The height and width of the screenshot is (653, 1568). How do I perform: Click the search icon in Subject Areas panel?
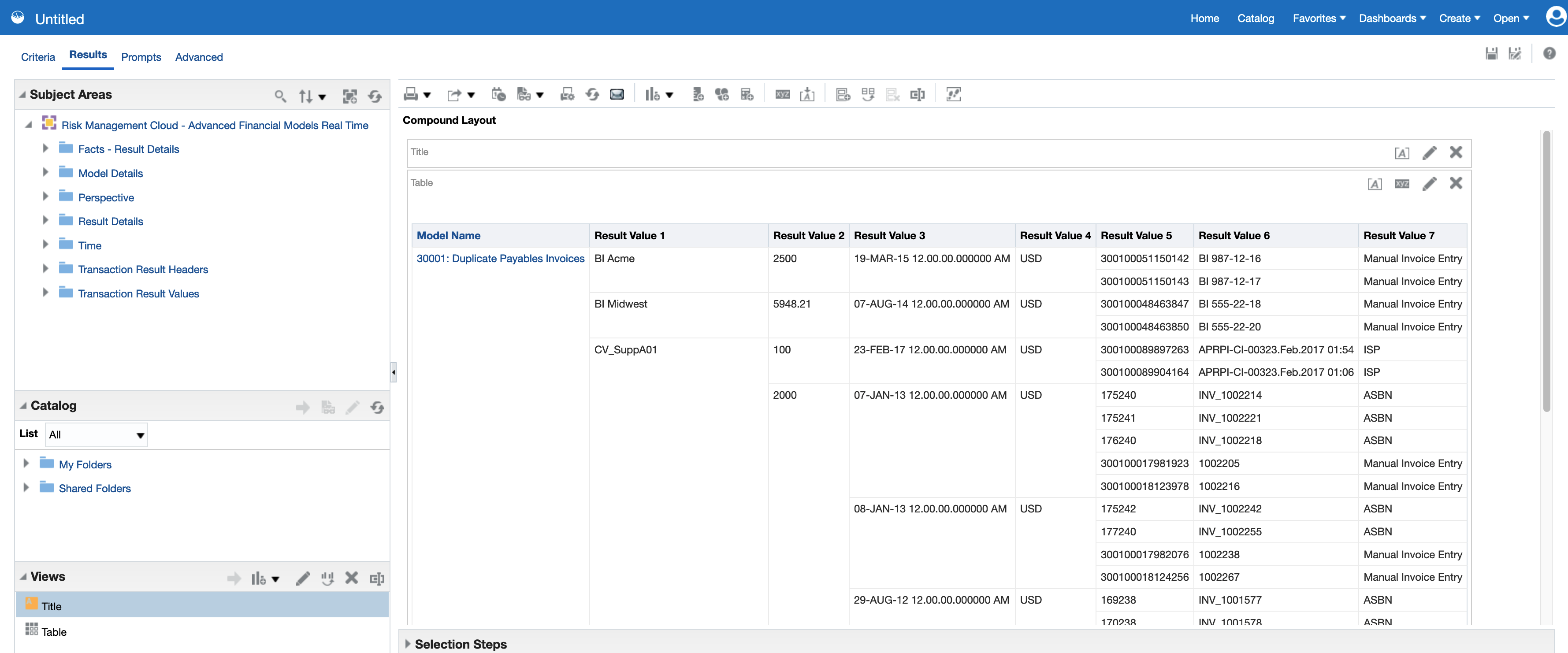click(281, 96)
